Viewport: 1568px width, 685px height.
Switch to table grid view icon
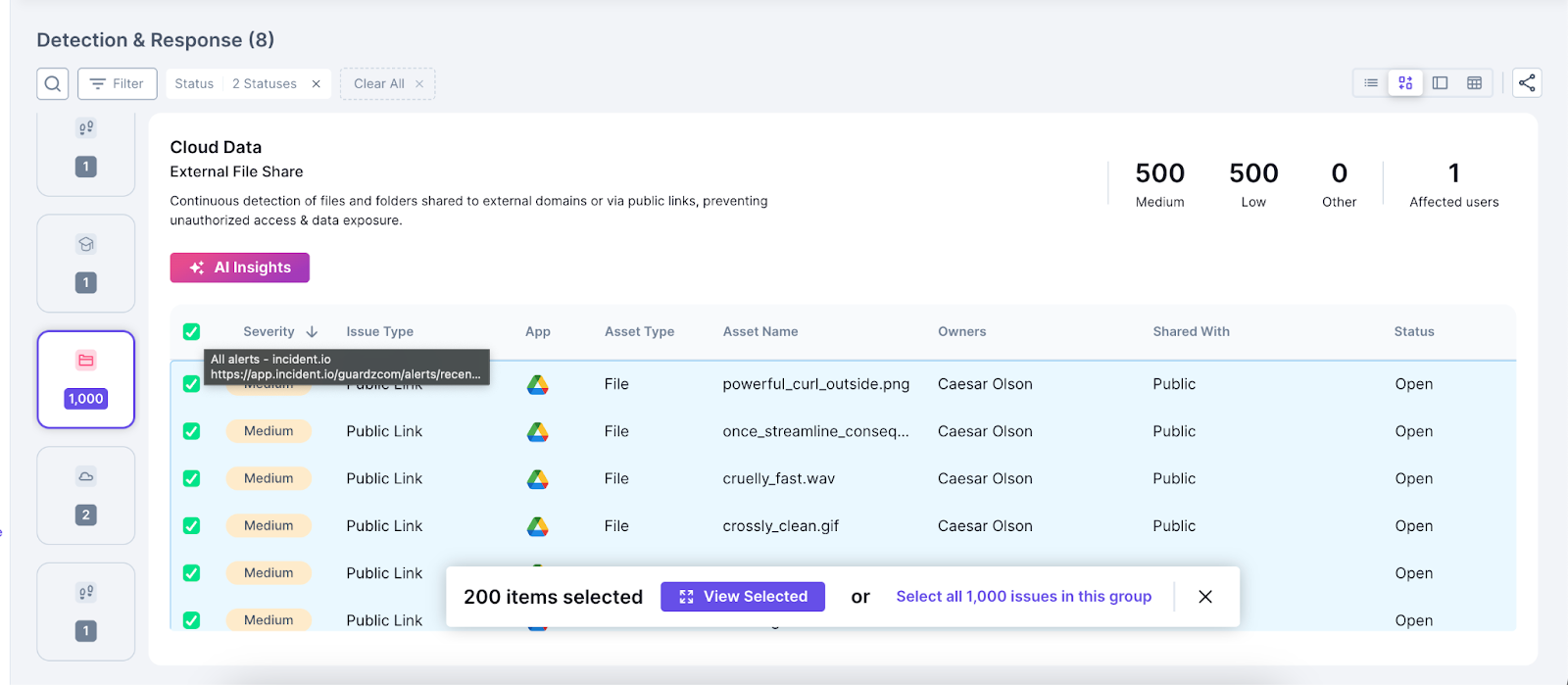(x=1474, y=83)
